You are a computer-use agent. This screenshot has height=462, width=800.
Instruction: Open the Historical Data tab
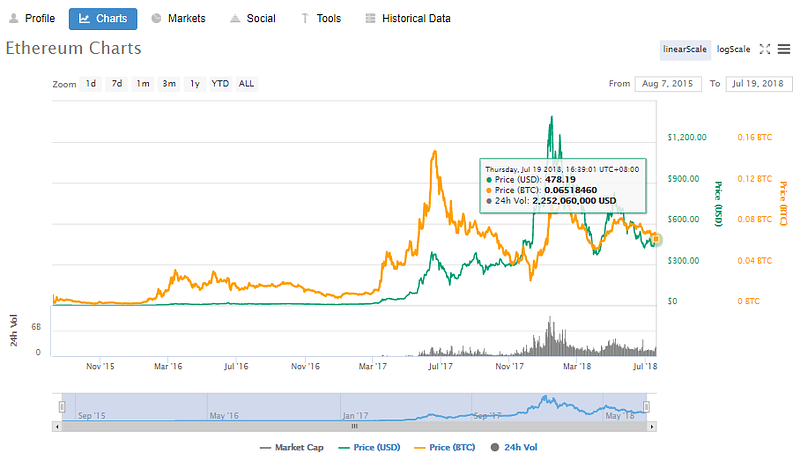[x=408, y=19]
